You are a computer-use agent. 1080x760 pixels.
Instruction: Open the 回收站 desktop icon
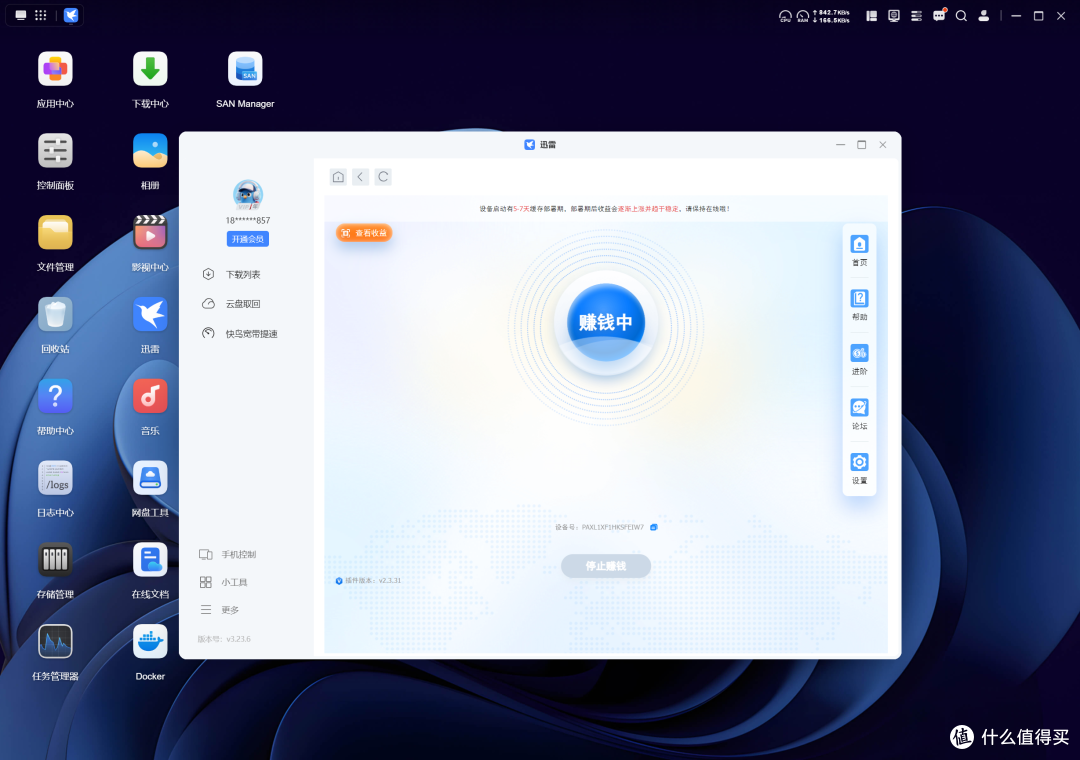click(55, 315)
